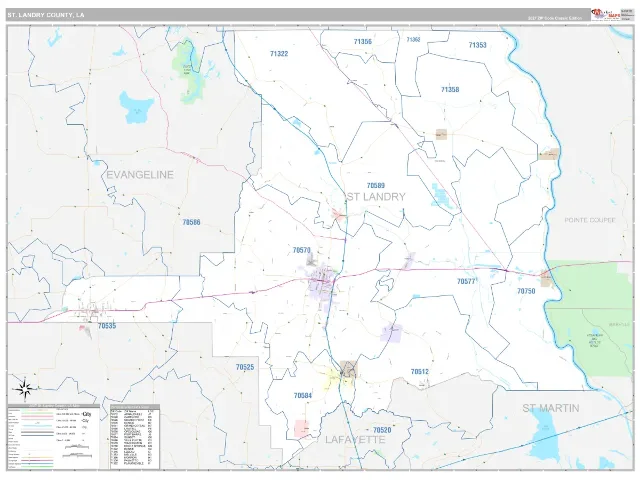The width and height of the screenshot is (640, 480).
Task: Select ZIP code label 70570
Action: (302, 250)
